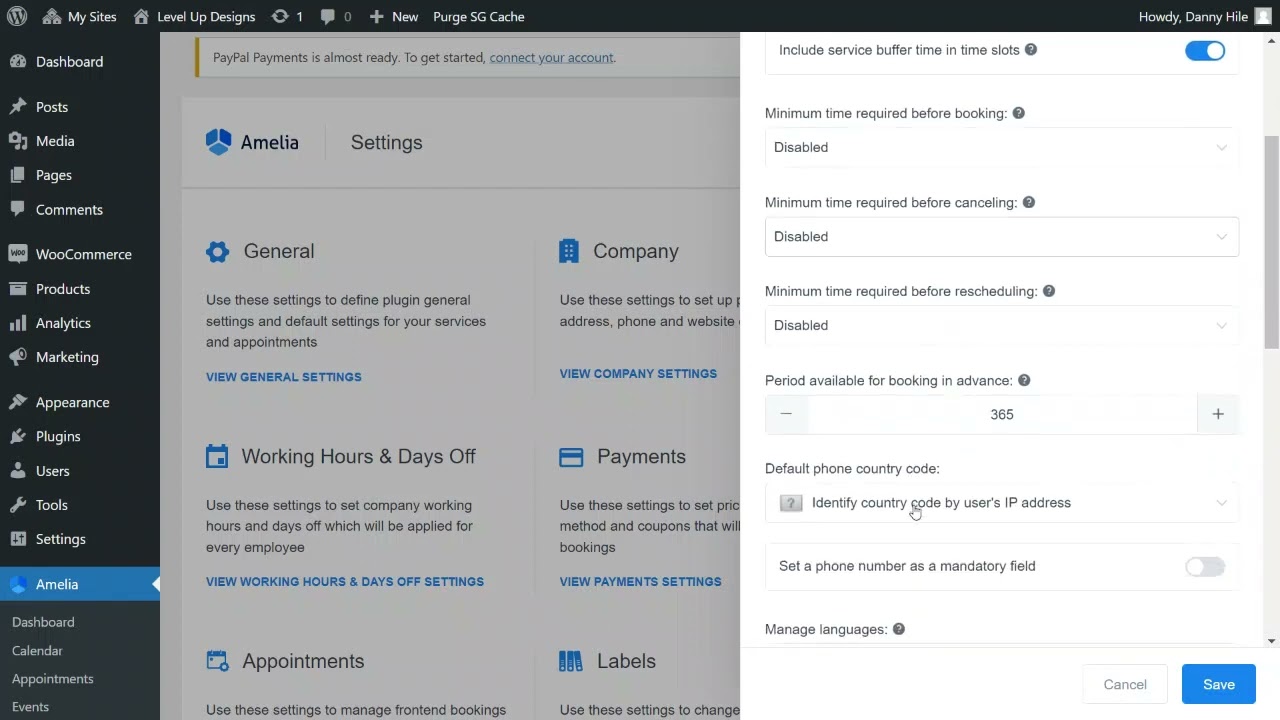The image size is (1280, 720).
Task: Click the WooCommerce icon in sidebar
Action: coord(18,254)
